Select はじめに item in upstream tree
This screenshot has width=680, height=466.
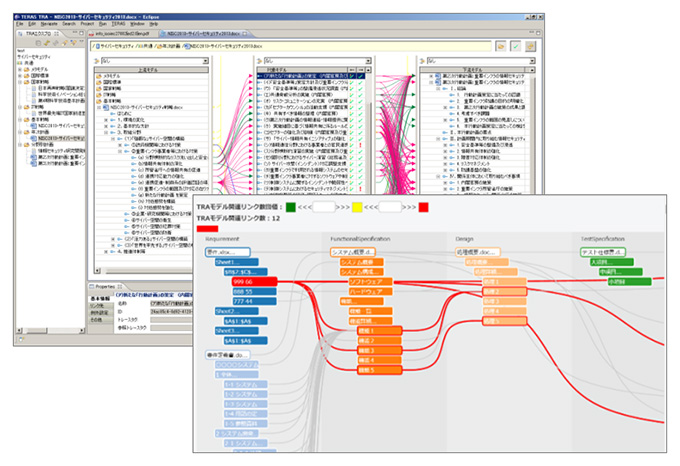tap(121, 114)
